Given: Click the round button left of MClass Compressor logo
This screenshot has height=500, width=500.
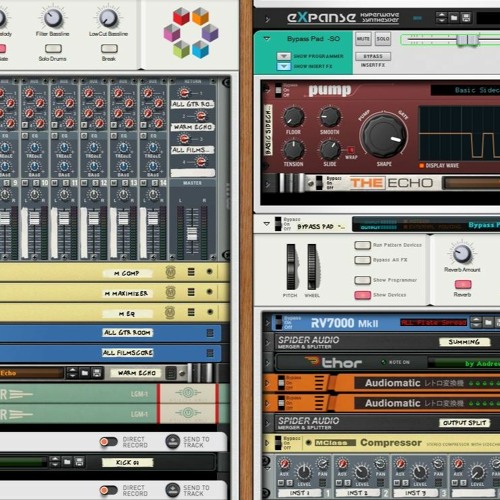Looking at the screenshot, I should point(309,443).
